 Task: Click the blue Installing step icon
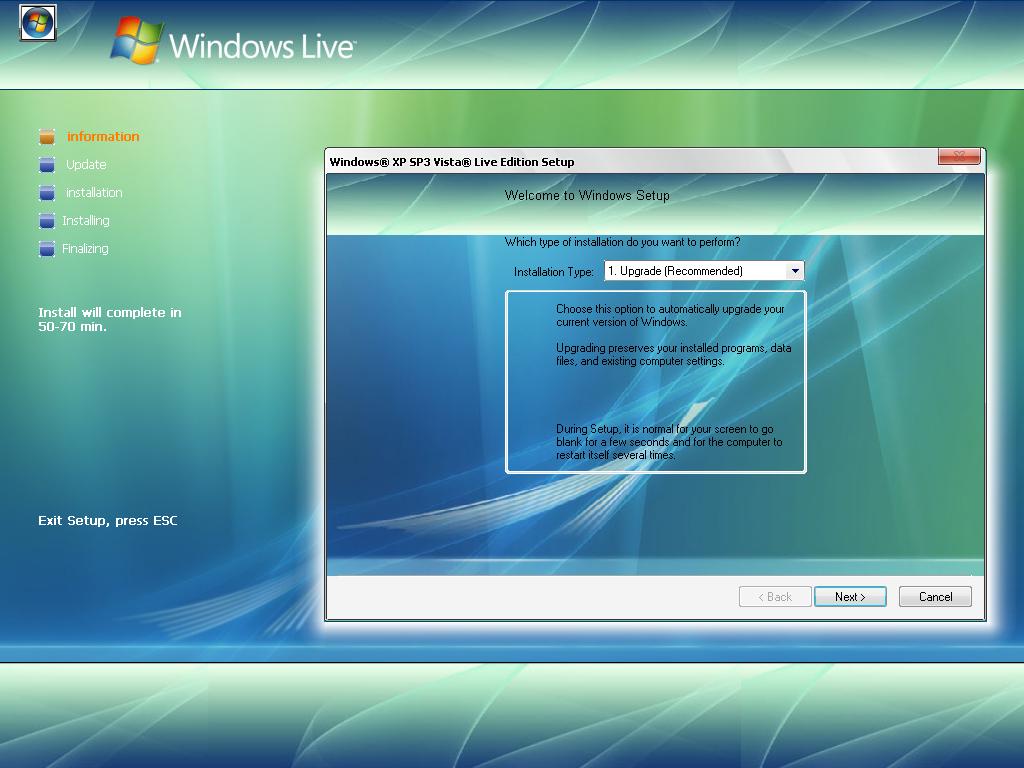tap(47, 221)
